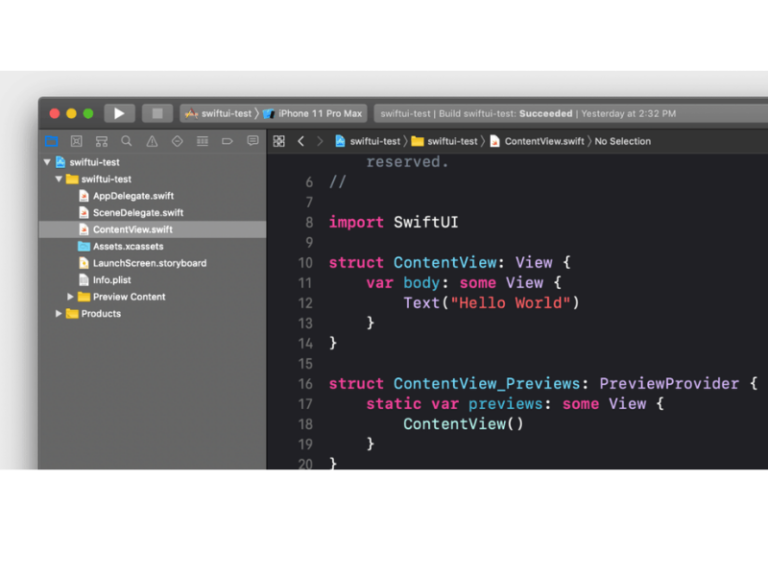Click ContentView.swift in the jump bar
The width and height of the screenshot is (768, 576).
[543, 141]
